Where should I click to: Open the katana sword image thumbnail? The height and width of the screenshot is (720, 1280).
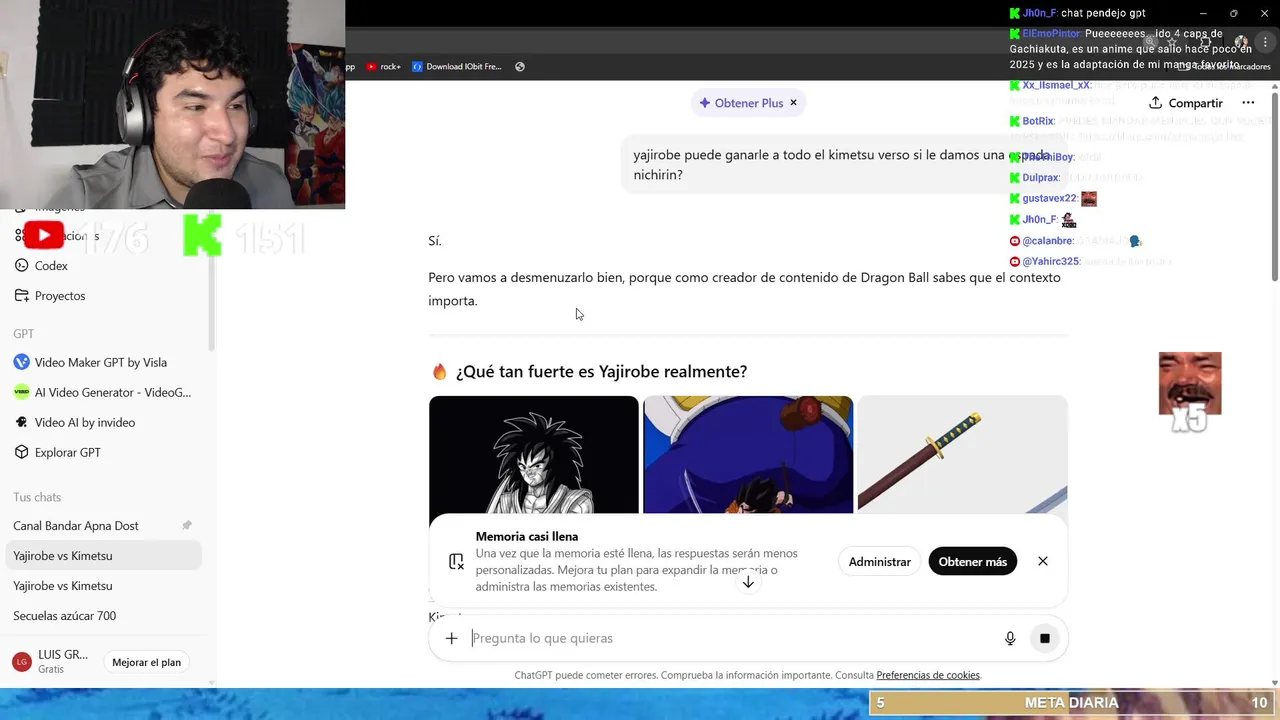tap(962, 455)
